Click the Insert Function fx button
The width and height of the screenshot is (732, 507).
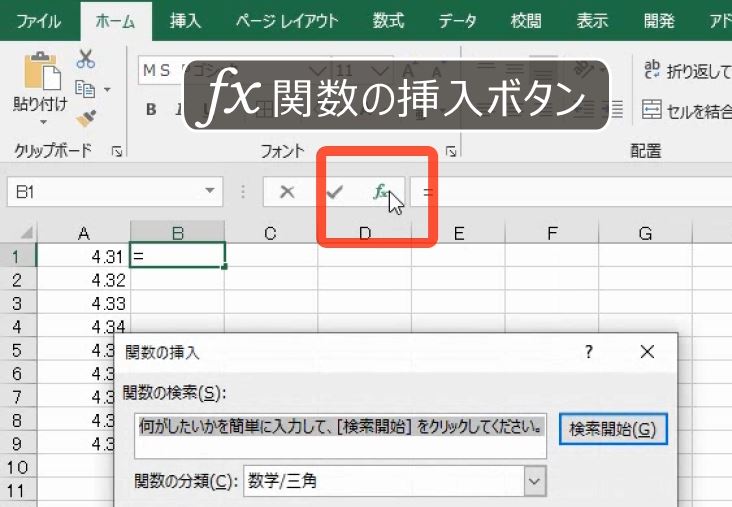tap(380, 191)
